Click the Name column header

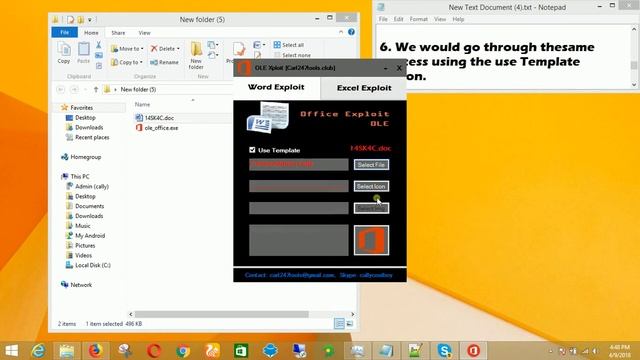142,104
